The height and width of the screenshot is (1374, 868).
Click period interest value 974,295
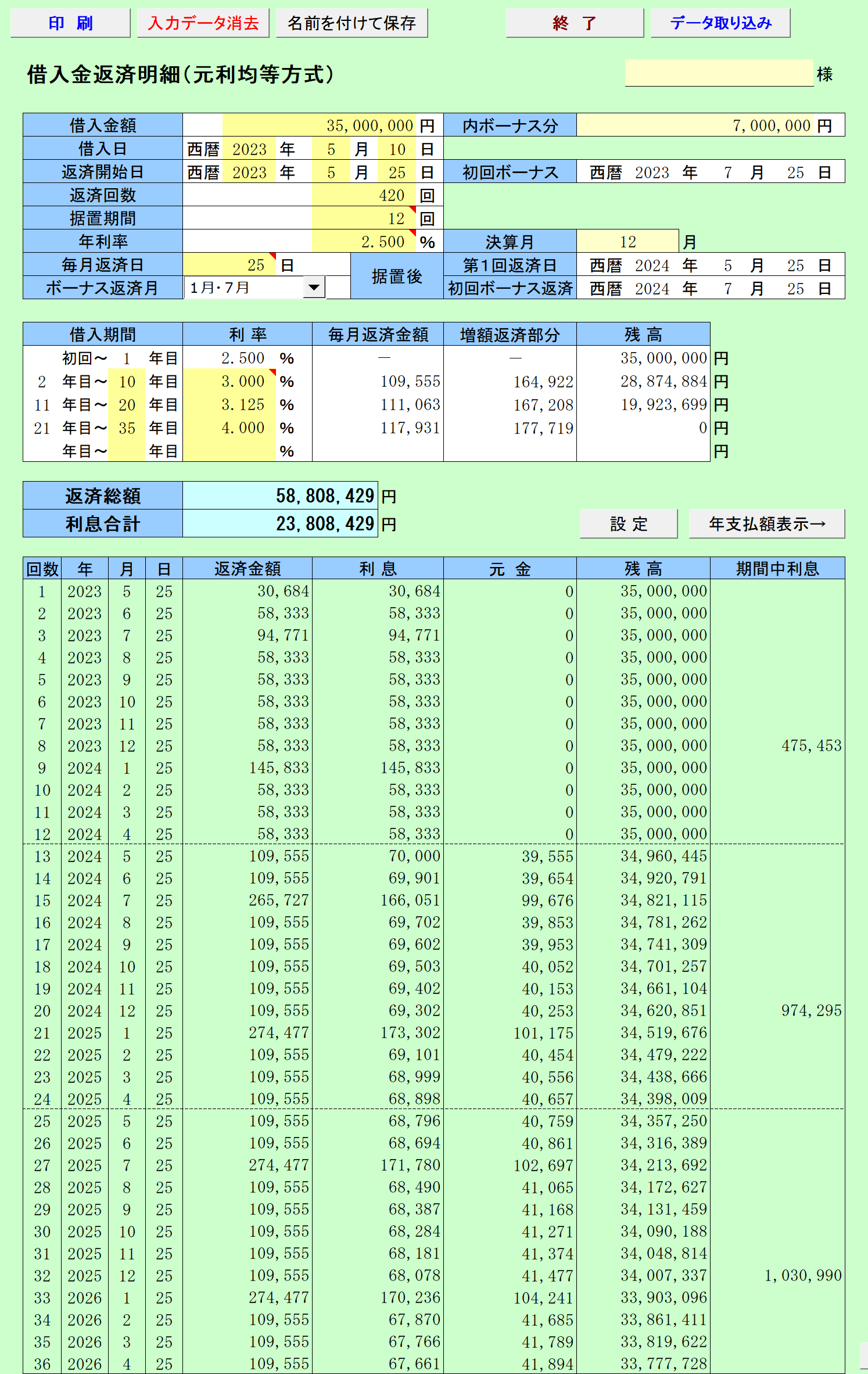[811, 1010]
